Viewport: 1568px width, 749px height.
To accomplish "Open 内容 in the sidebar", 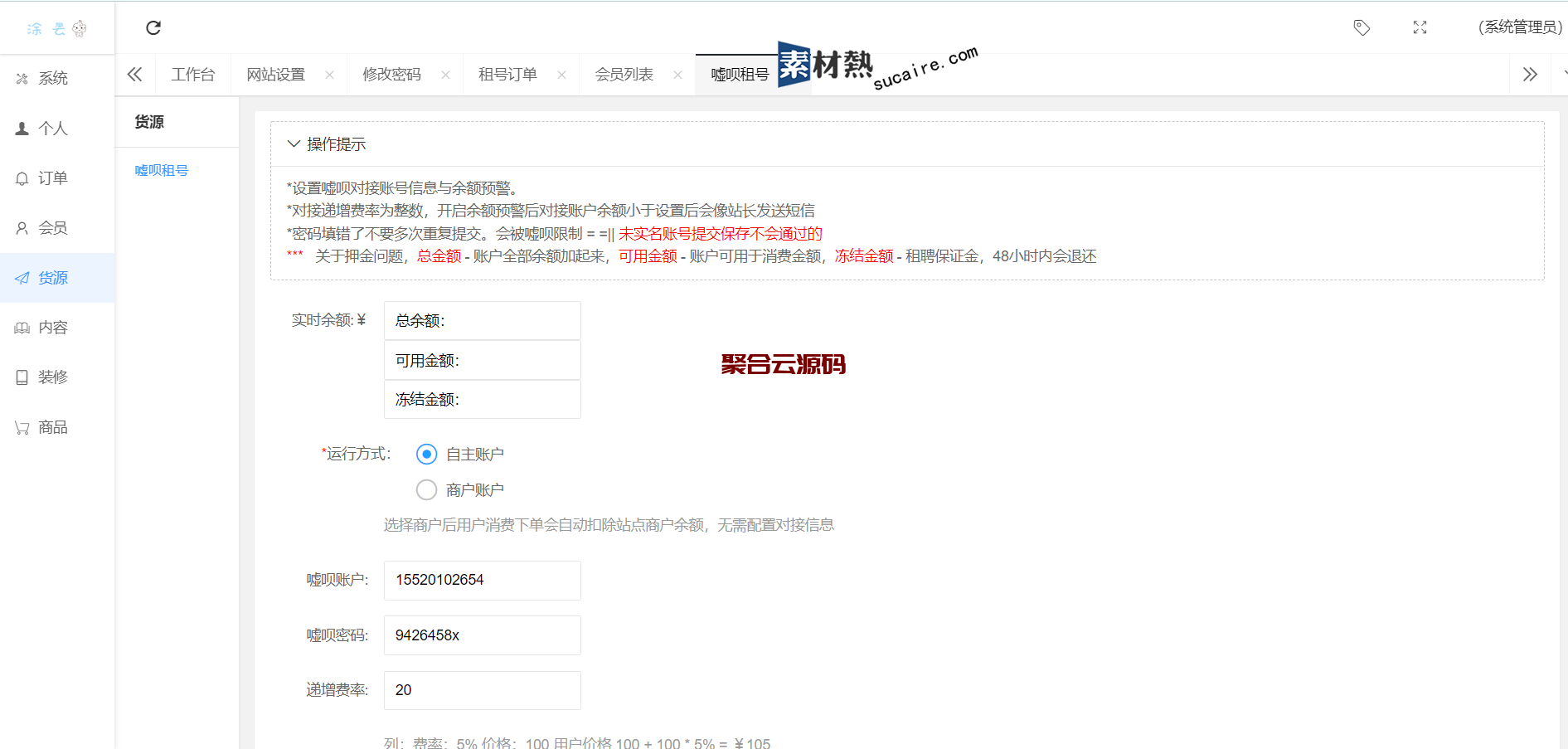I will [57, 328].
